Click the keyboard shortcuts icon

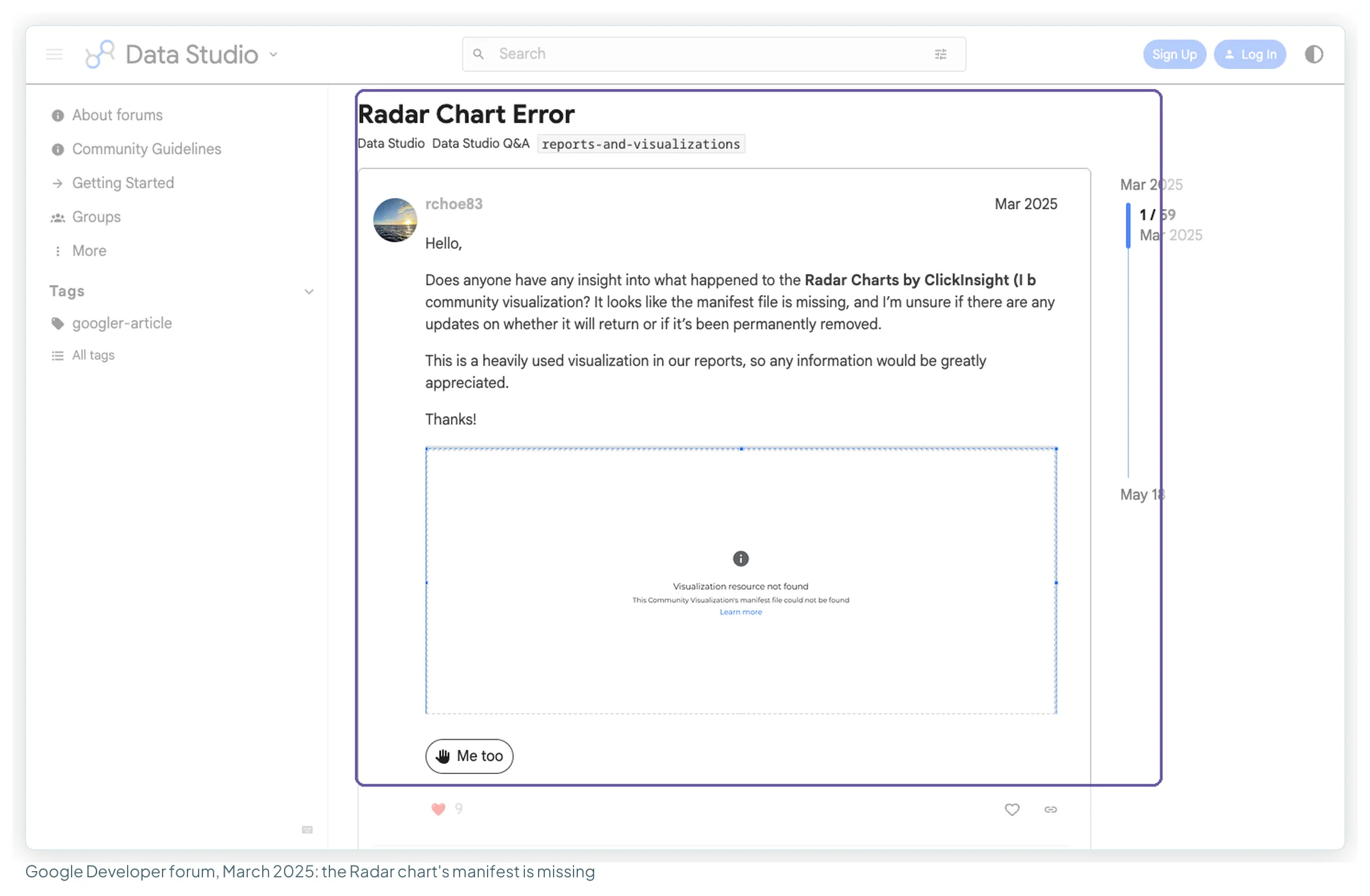pos(307,829)
